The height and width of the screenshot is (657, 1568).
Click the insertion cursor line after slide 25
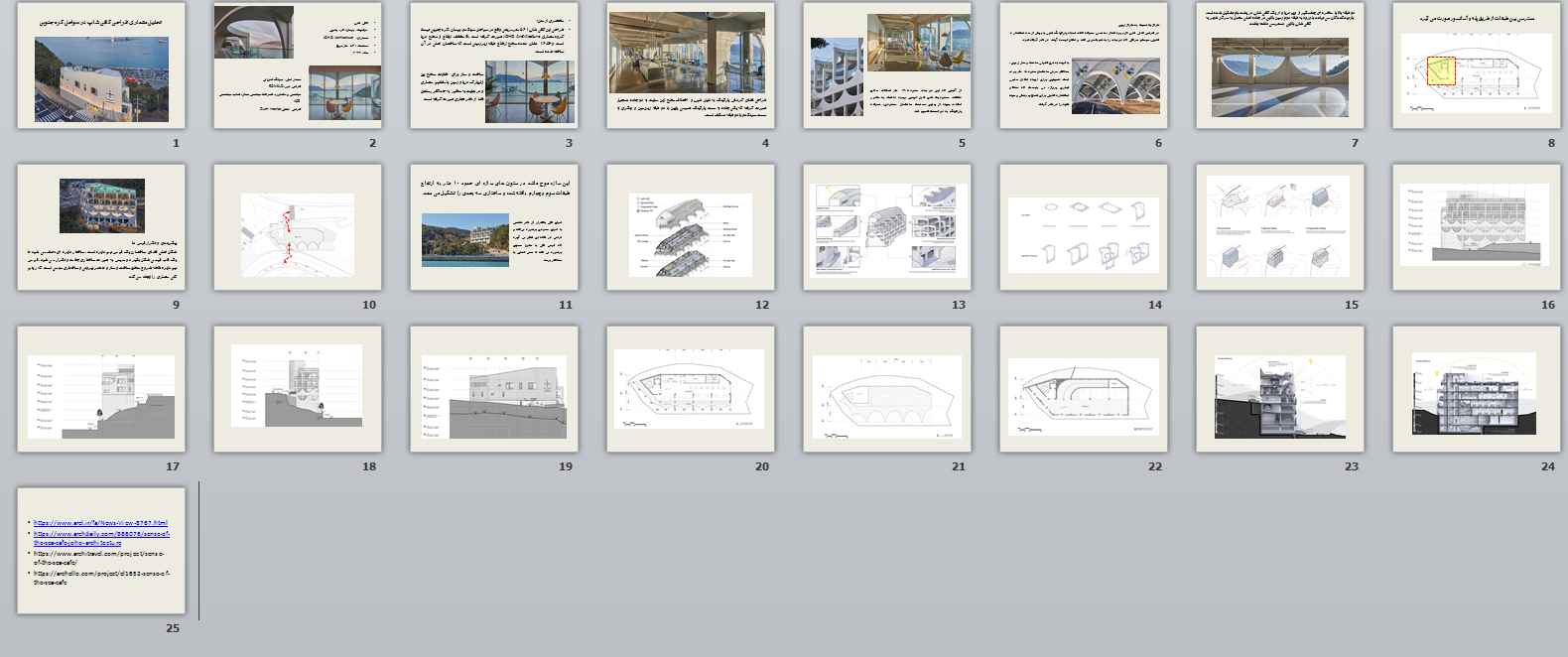pyautogui.click(x=198, y=551)
